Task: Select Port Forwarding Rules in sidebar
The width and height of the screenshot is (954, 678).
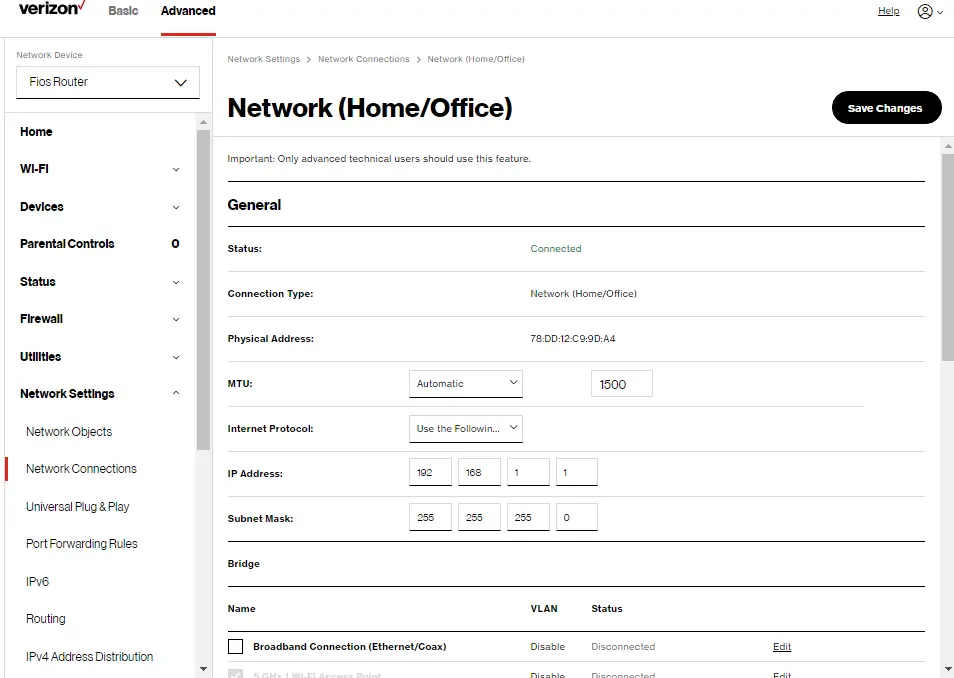Action: click(81, 543)
